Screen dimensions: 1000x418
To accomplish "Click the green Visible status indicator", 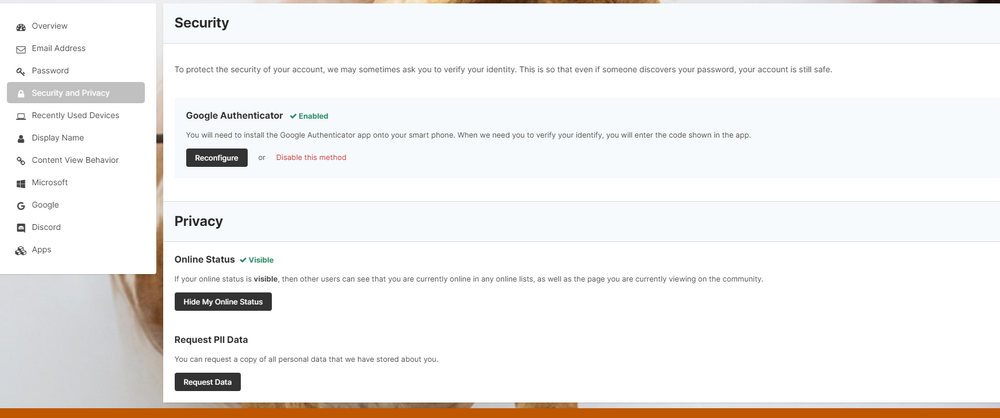I will pos(256,260).
